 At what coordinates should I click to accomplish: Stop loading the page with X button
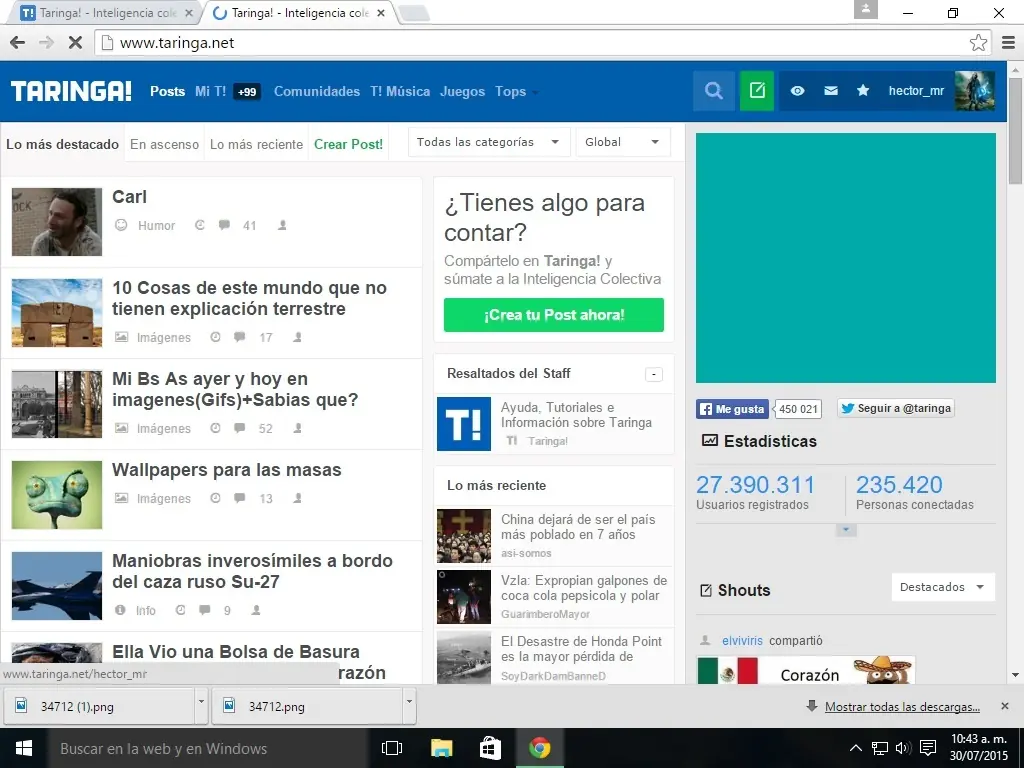point(75,43)
